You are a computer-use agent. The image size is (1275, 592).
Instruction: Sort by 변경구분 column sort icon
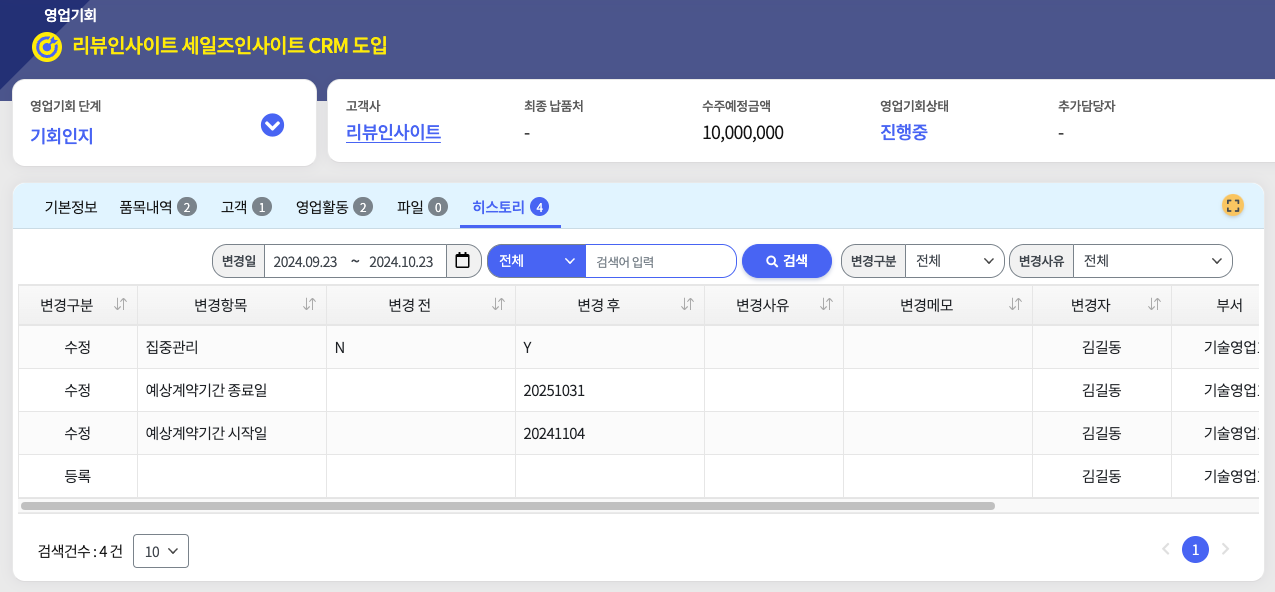click(121, 305)
